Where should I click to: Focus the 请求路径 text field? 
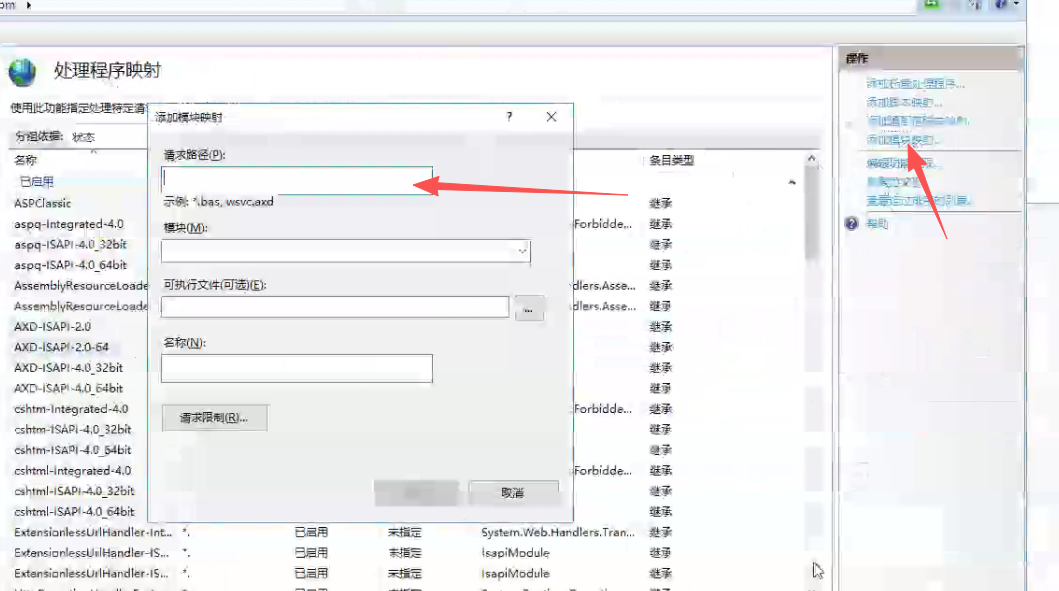coord(296,179)
